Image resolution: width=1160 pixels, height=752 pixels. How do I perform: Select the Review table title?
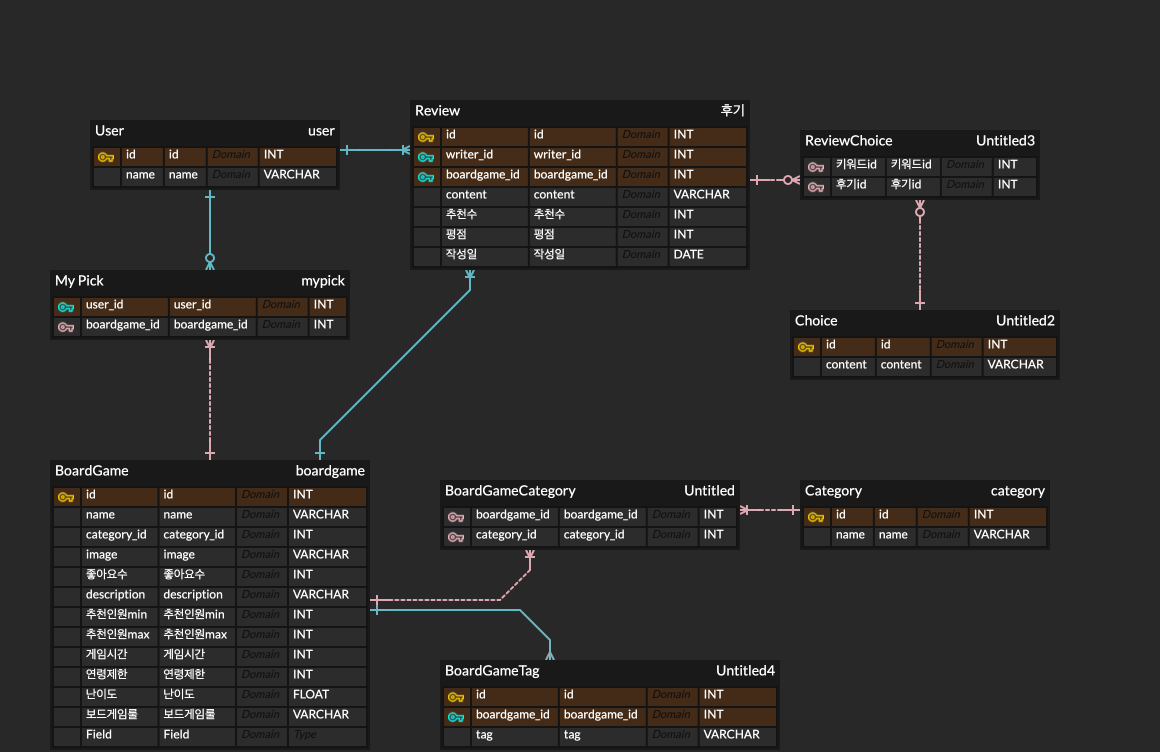pyautogui.click(x=437, y=111)
